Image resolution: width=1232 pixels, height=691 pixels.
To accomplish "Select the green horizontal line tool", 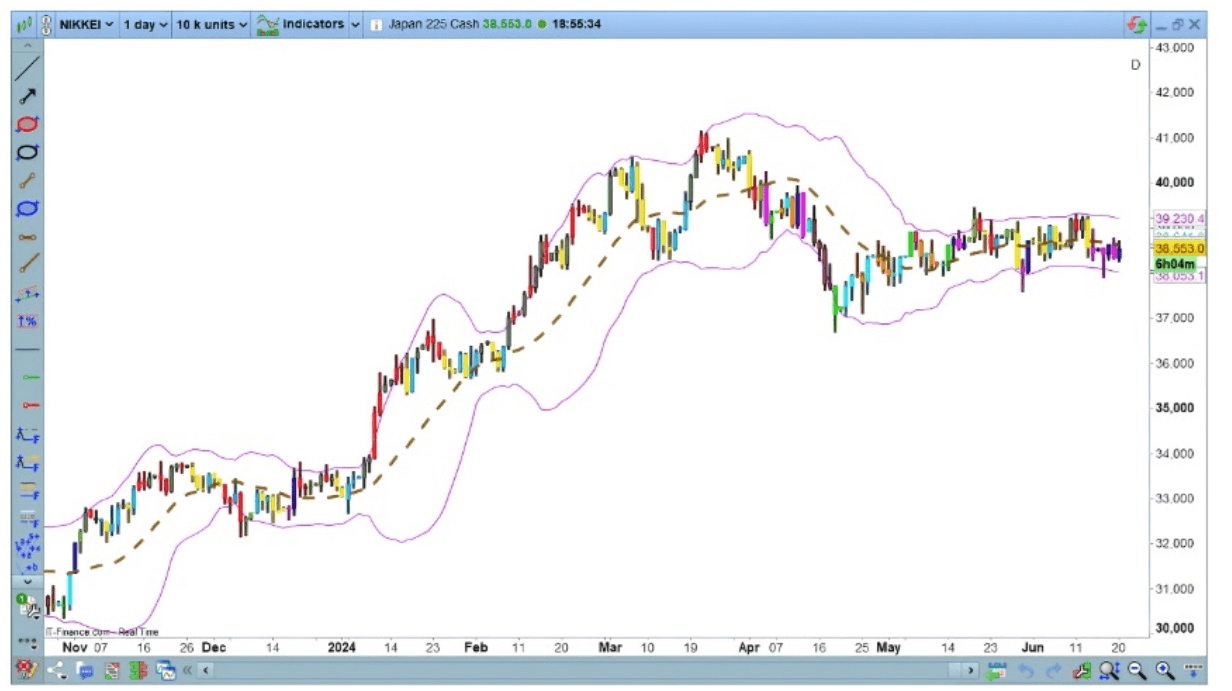I will tap(27, 377).
